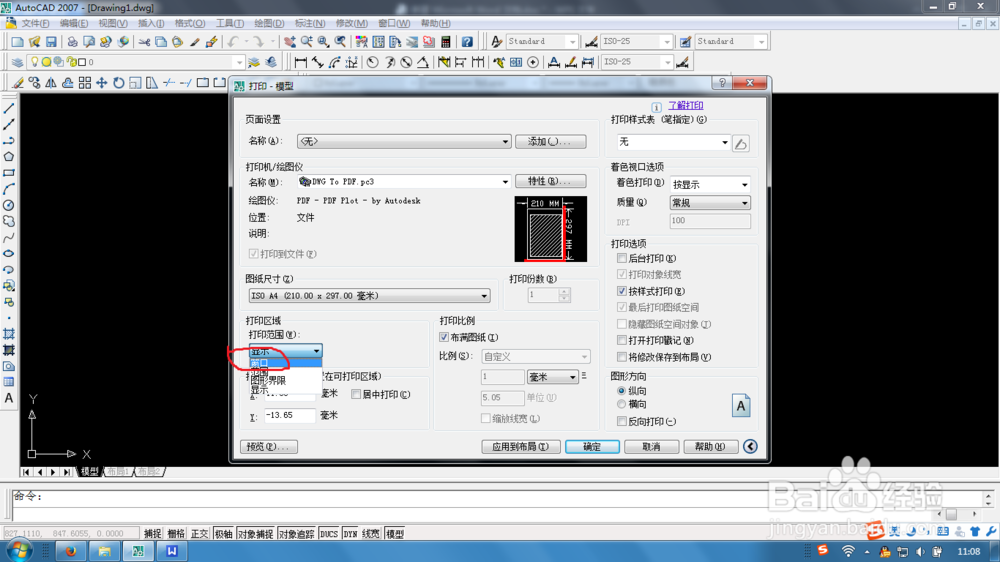Click the Y offset input field
This screenshot has height=562, width=1000.
pyautogui.click(x=290, y=415)
